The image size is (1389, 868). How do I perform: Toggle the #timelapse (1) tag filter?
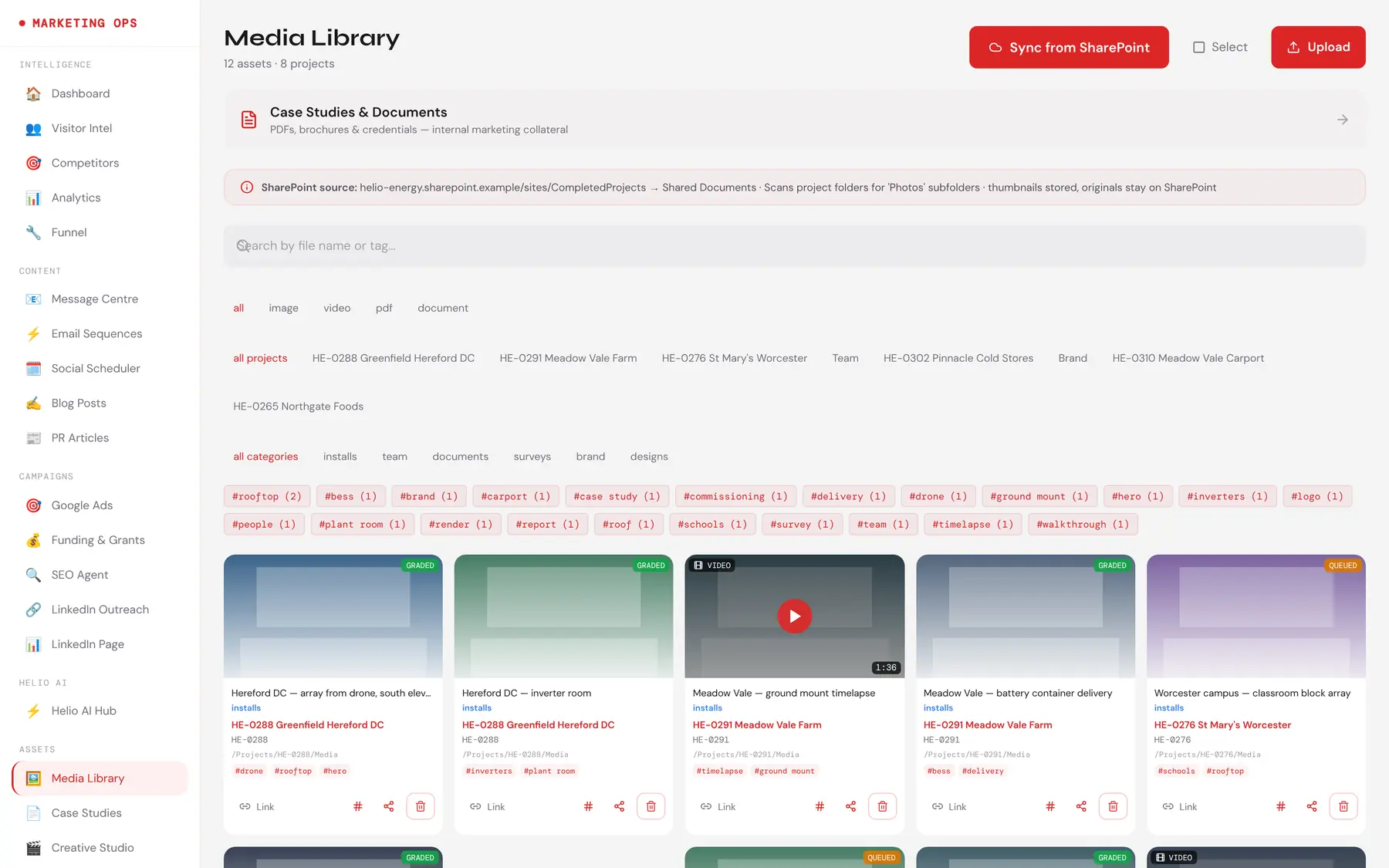972,524
